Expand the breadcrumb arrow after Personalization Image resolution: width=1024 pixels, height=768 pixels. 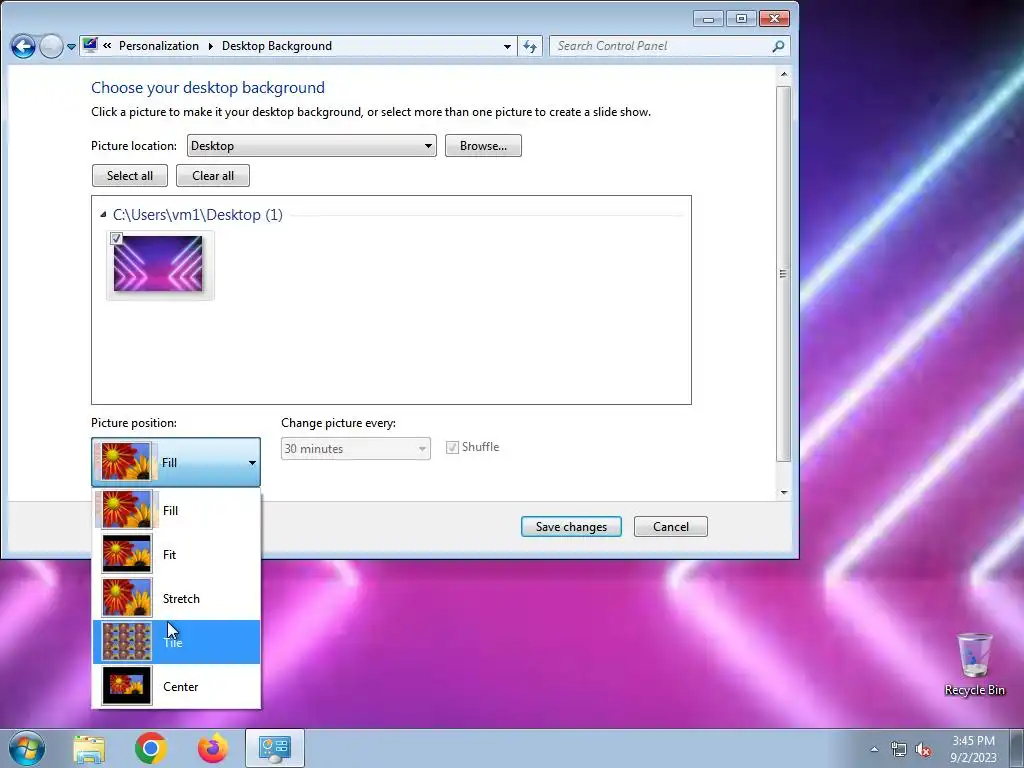(210, 46)
